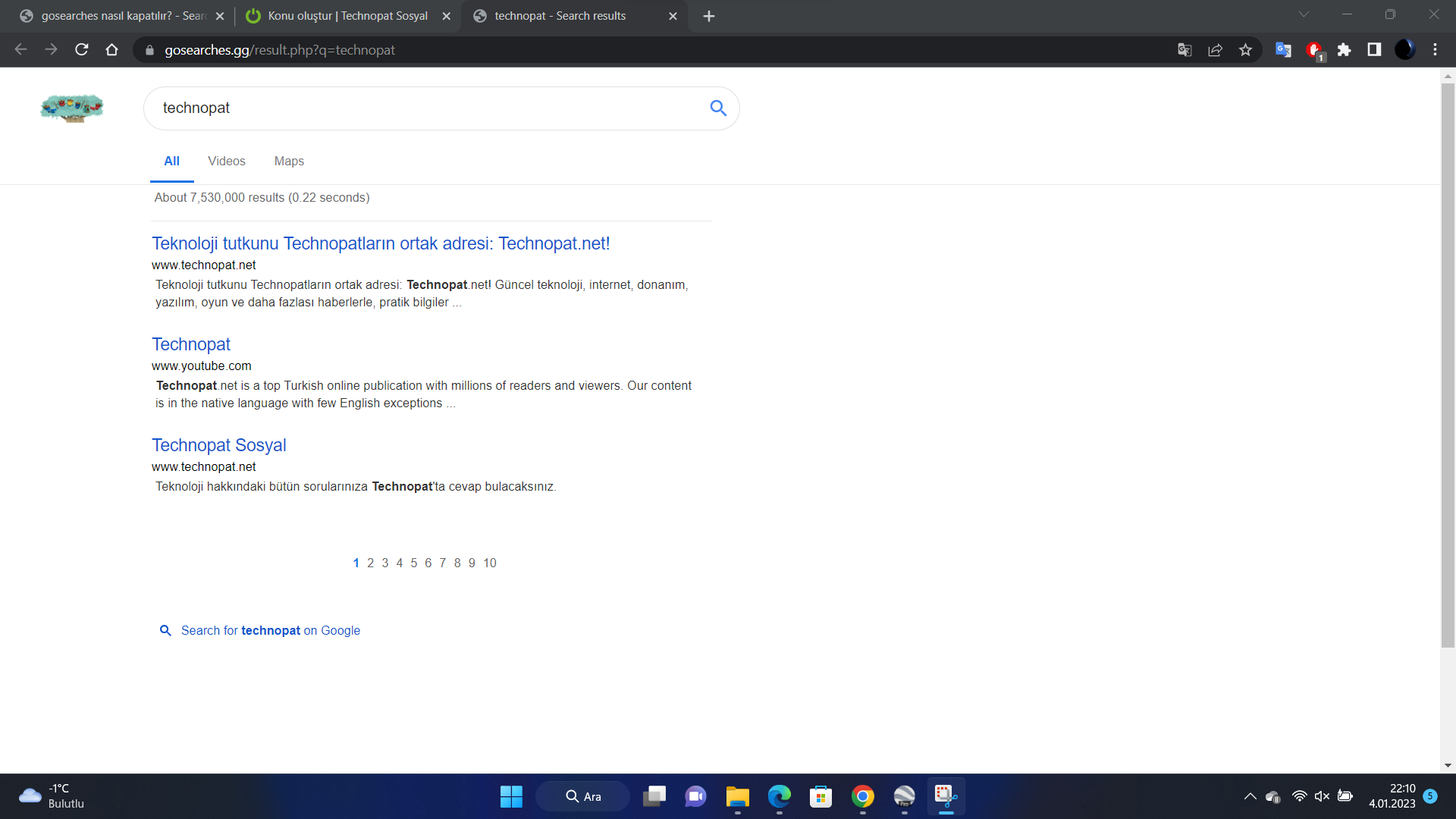Mute toggle on taskbar volume icon
Image resolution: width=1456 pixels, height=819 pixels.
[x=1322, y=796]
